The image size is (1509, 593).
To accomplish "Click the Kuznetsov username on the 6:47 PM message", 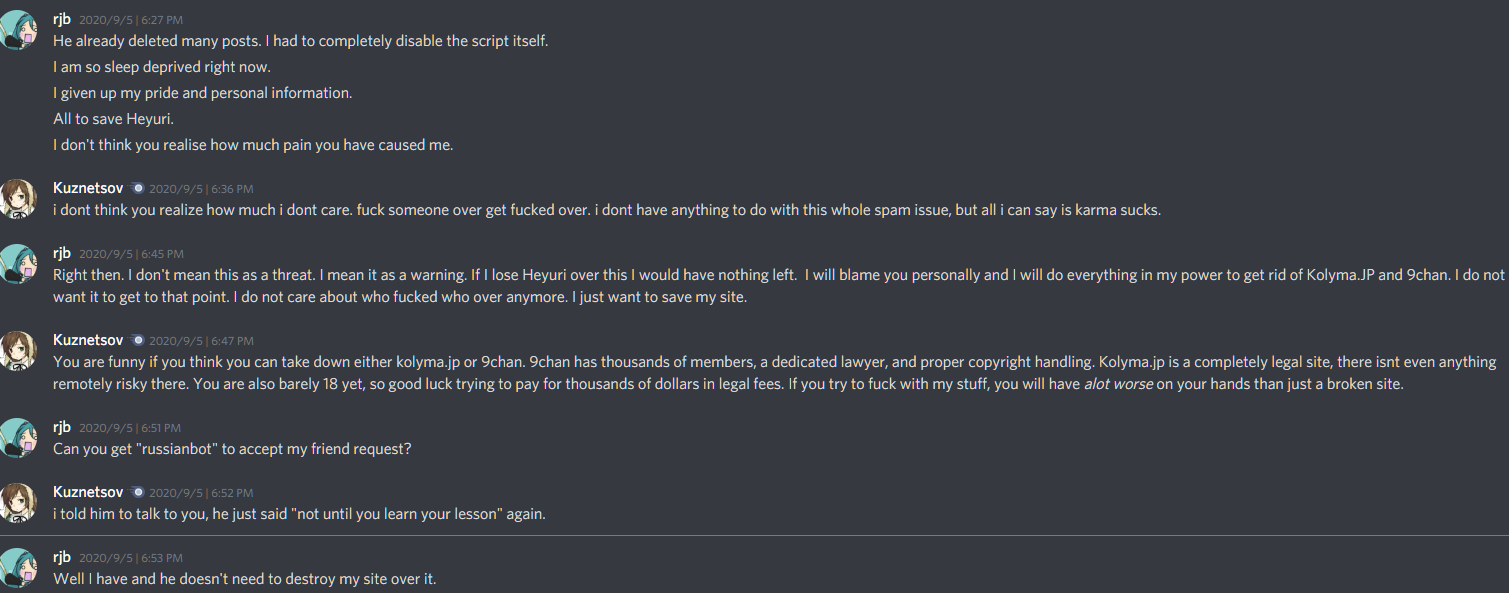I will click(x=88, y=340).
